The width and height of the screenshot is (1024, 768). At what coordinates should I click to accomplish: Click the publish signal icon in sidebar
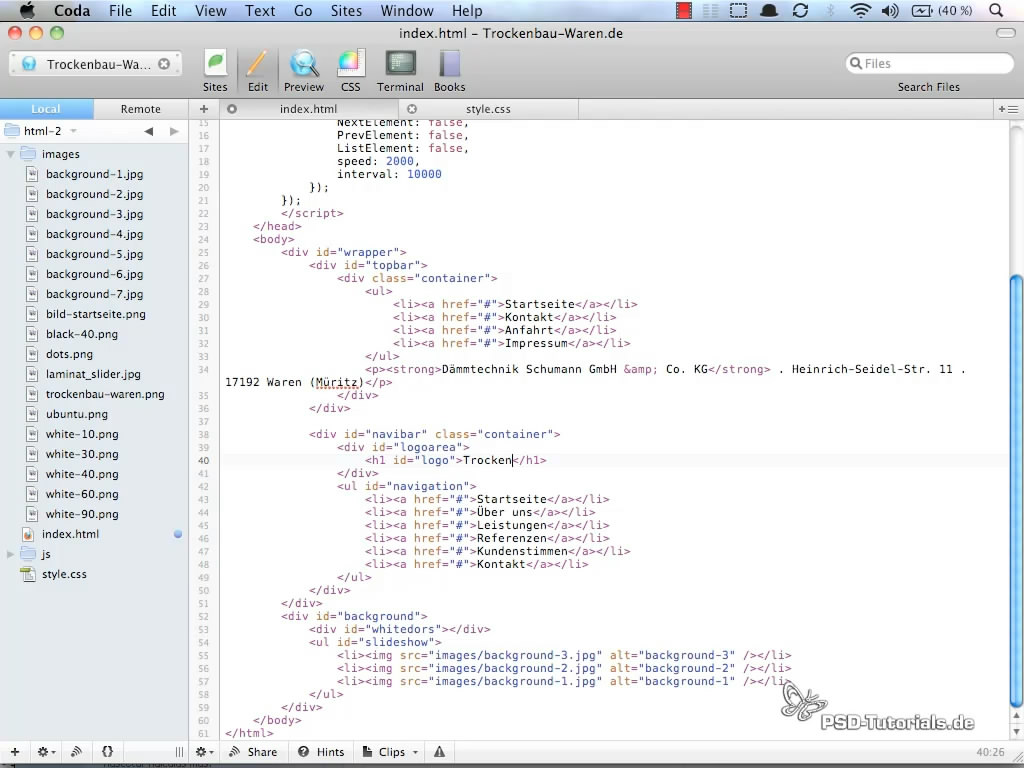point(76,752)
